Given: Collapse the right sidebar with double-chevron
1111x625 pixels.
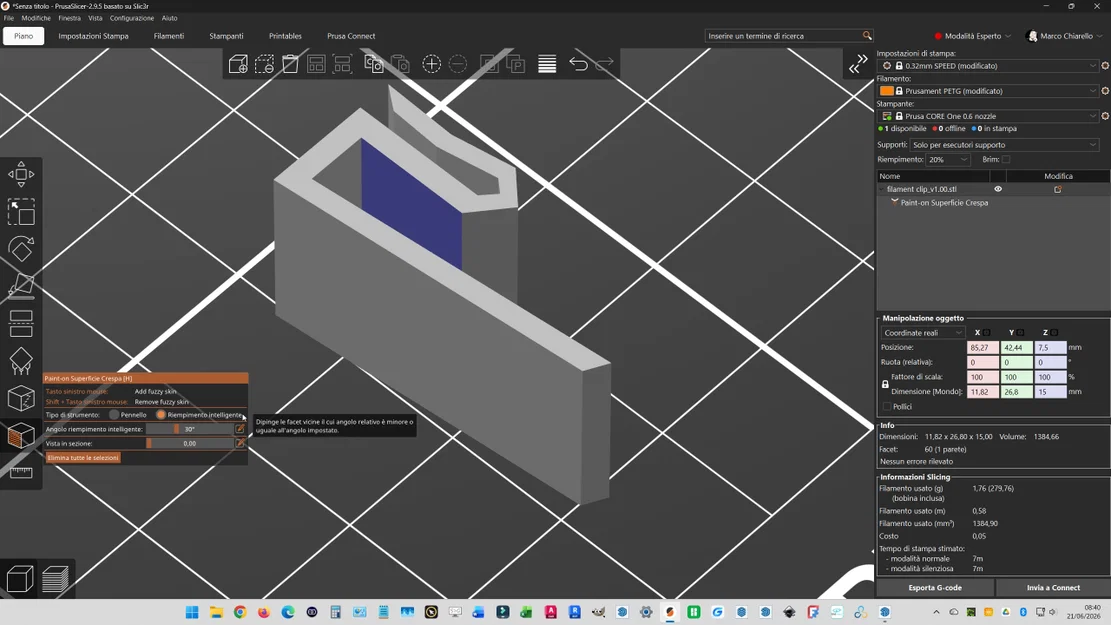Looking at the screenshot, I should point(858,64).
